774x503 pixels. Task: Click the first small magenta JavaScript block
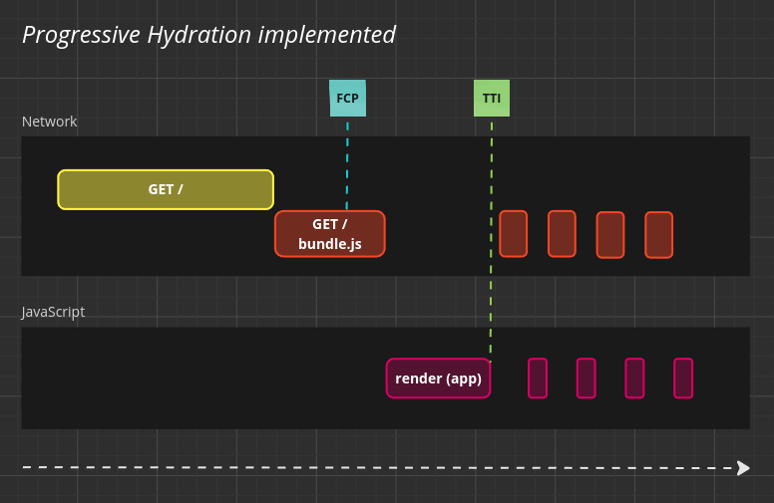coord(538,378)
